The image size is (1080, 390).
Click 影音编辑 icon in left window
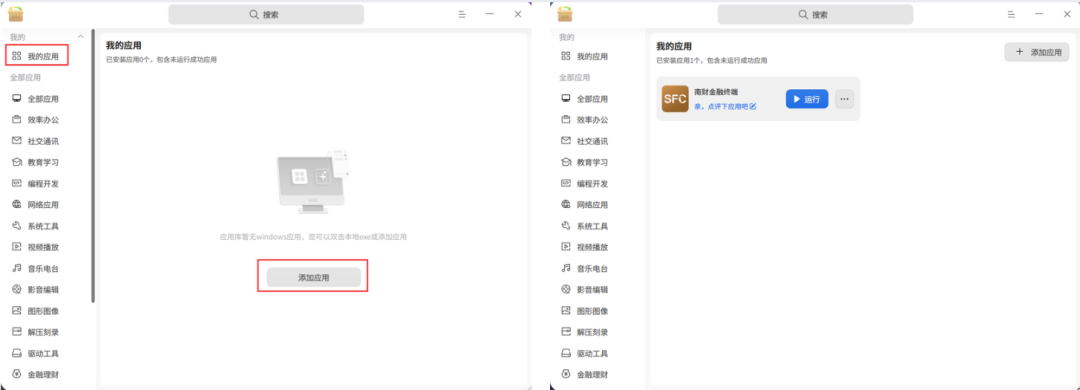[x=17, y=289]
